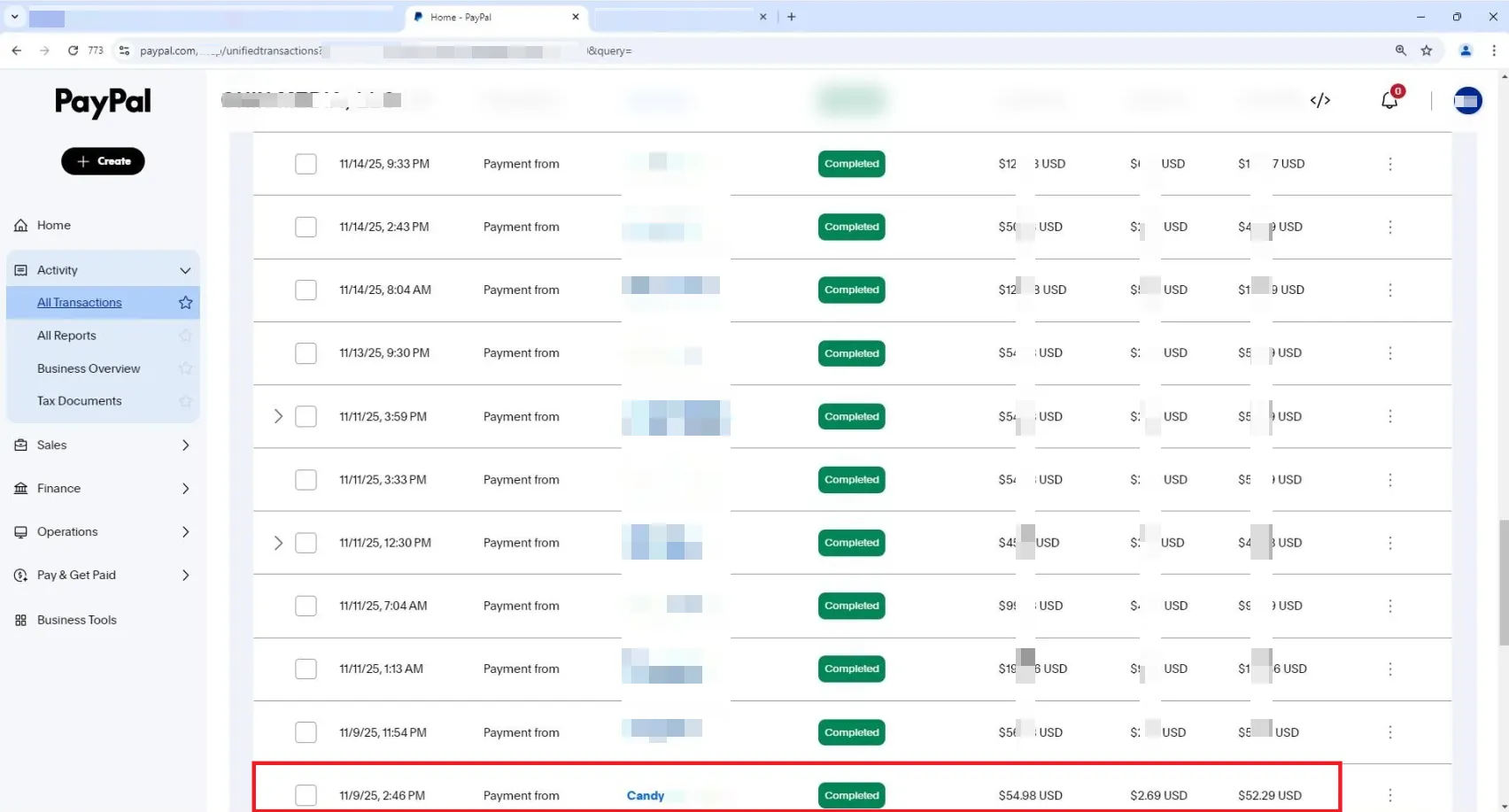Favorite All Transactions with the star icon

pos(185,303)
